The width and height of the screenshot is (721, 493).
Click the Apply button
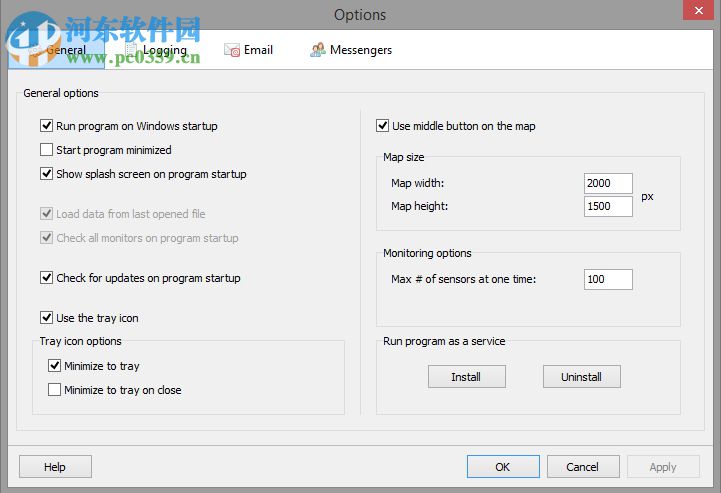coord(663,467)
